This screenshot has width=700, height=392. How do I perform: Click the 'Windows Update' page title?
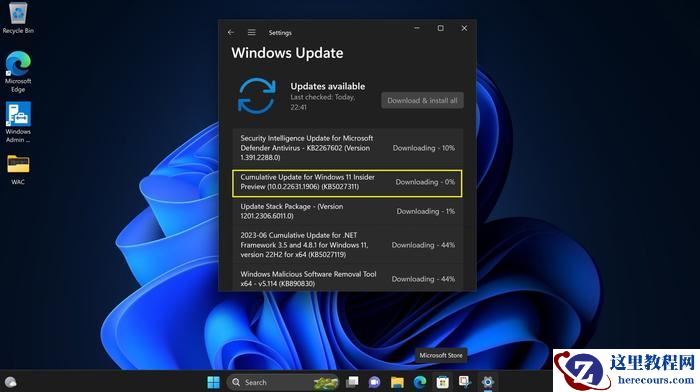[x=288, y=53]
